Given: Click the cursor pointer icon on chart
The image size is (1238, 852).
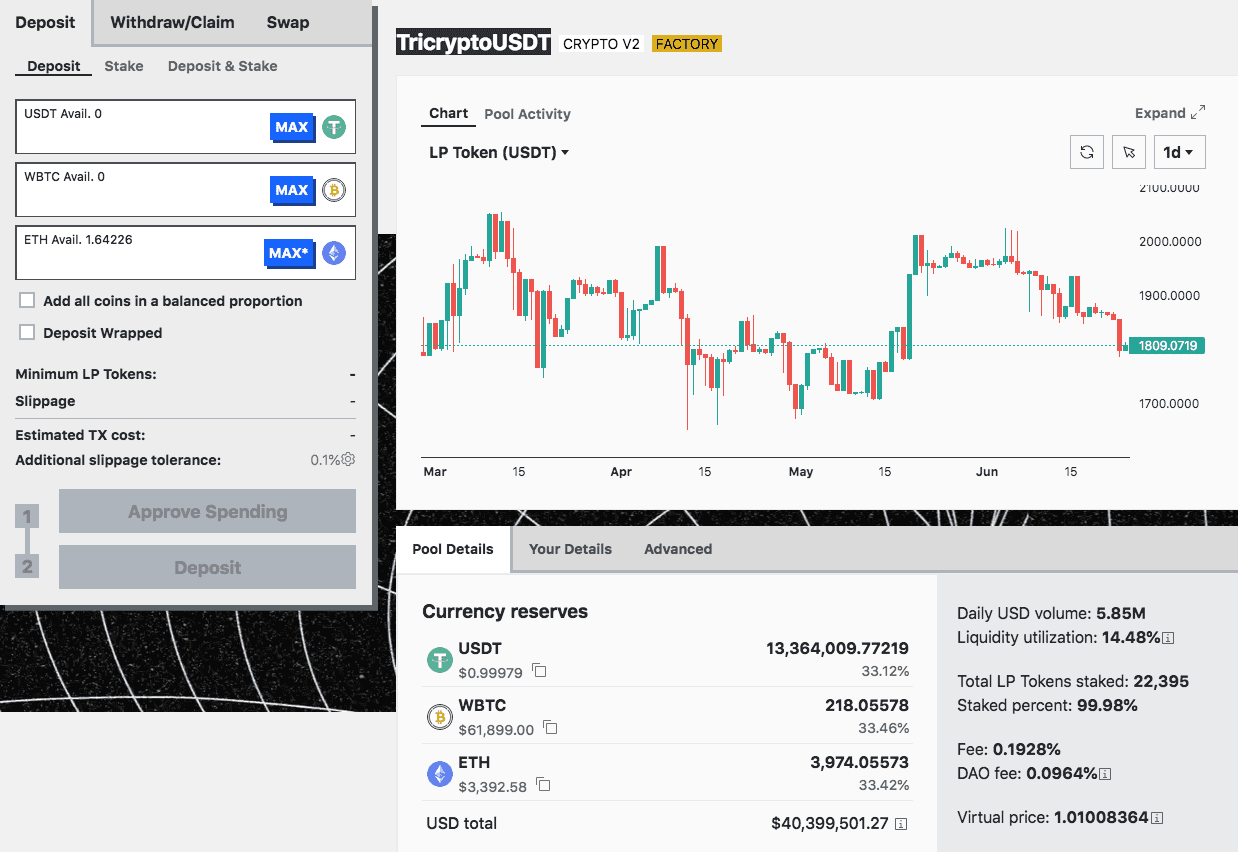Looking at the screenshot, I should 1129,153.
